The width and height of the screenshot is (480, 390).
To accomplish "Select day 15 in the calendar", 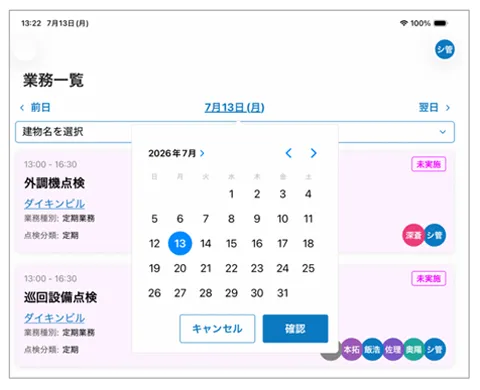I will click(x=231, y=243).
